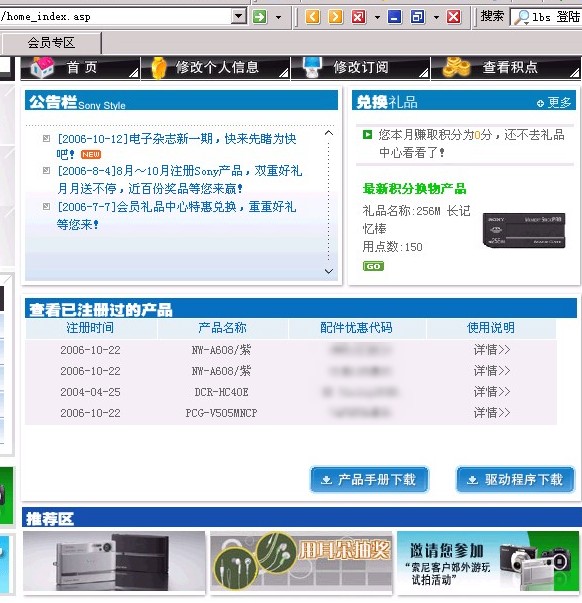
Task: Click the blue monitor icon for subscriptions
Action: coord(312,67)
